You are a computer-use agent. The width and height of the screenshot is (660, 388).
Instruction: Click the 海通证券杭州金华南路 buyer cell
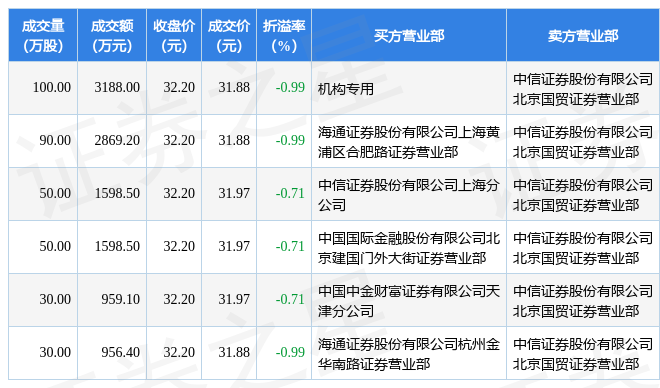click(x=409, y=353)
